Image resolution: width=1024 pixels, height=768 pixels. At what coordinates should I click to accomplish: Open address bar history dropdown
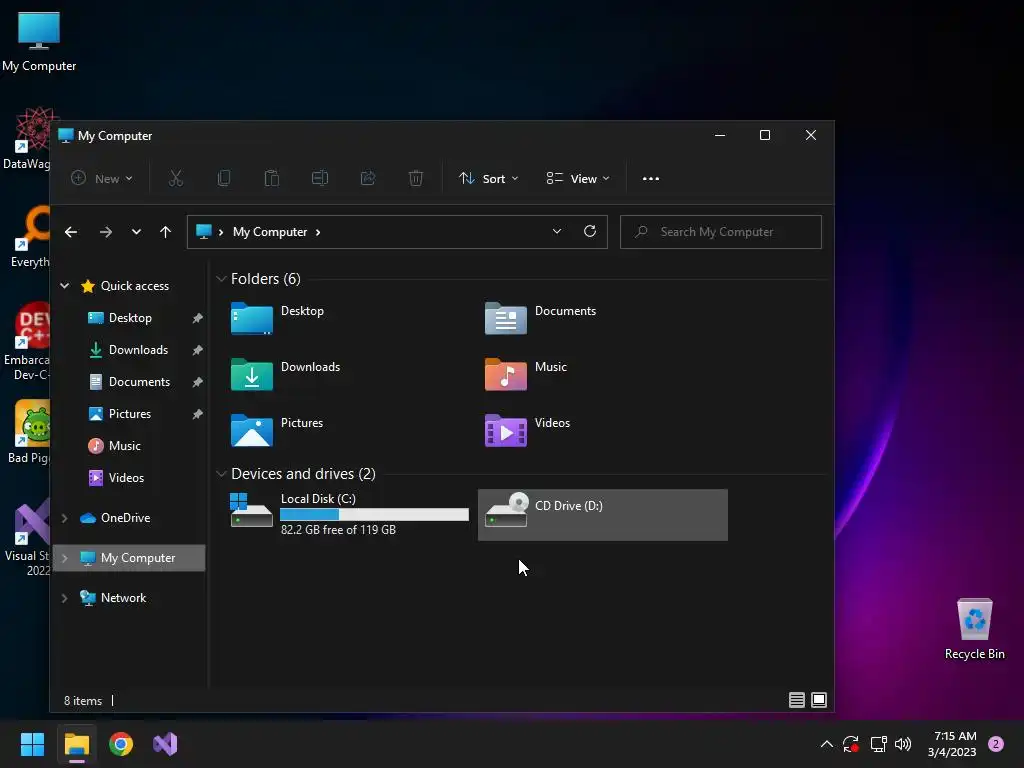point(556,231)
